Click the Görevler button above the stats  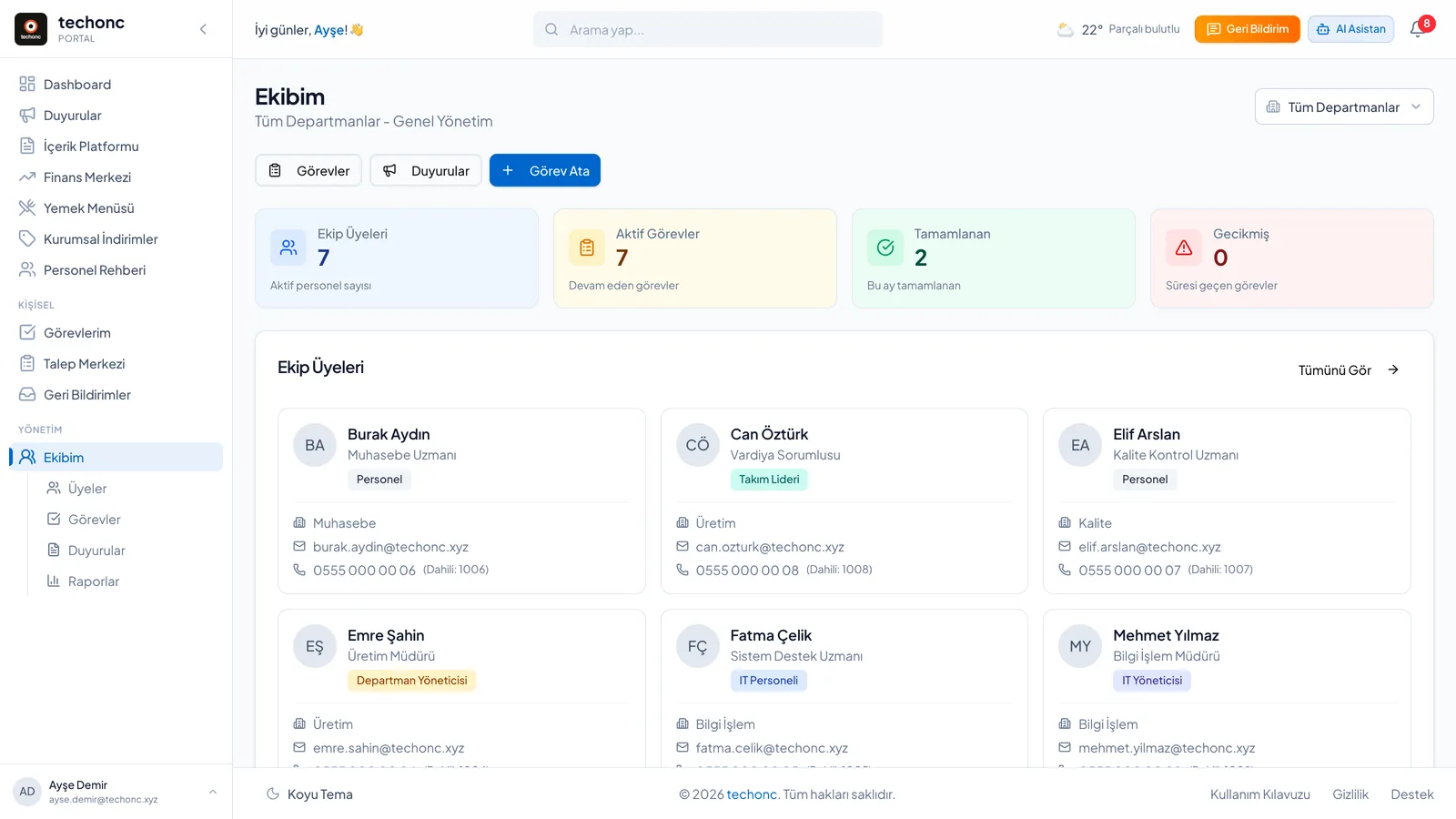coord(308,170)
